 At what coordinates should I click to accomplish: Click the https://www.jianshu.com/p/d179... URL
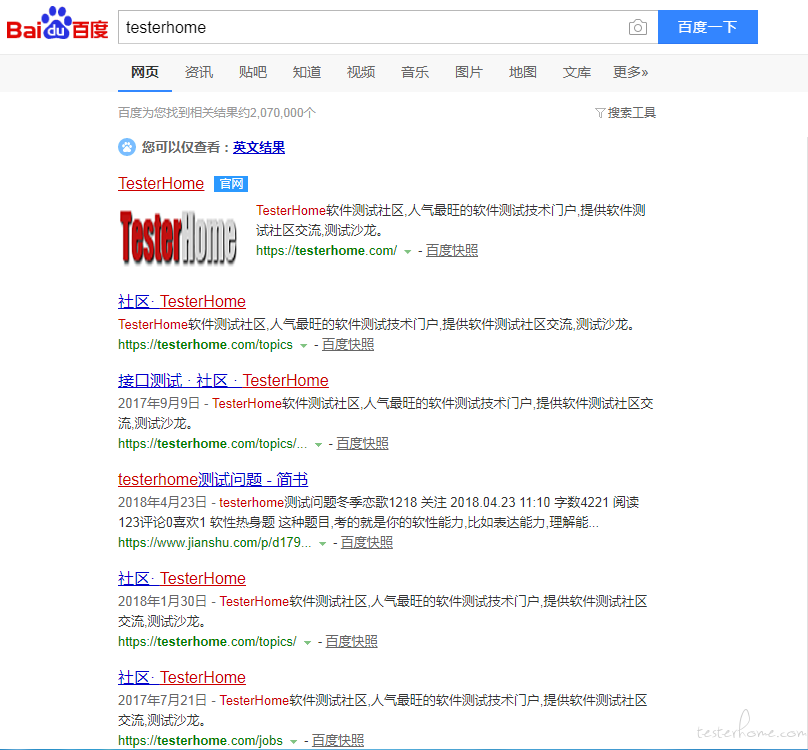[214, 542]
